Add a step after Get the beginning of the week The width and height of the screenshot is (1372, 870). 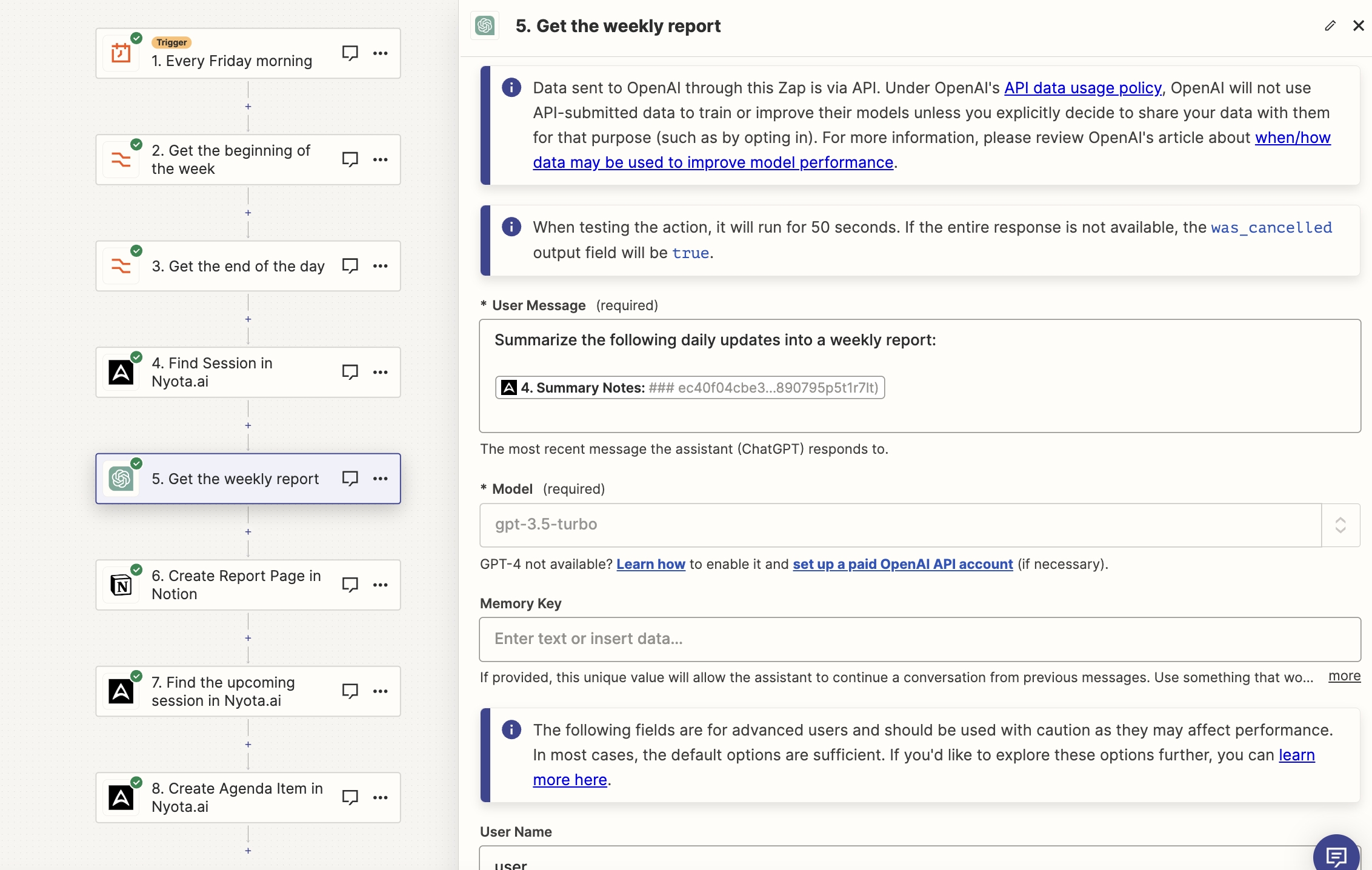pyautogui.click(x=248, y=213)
